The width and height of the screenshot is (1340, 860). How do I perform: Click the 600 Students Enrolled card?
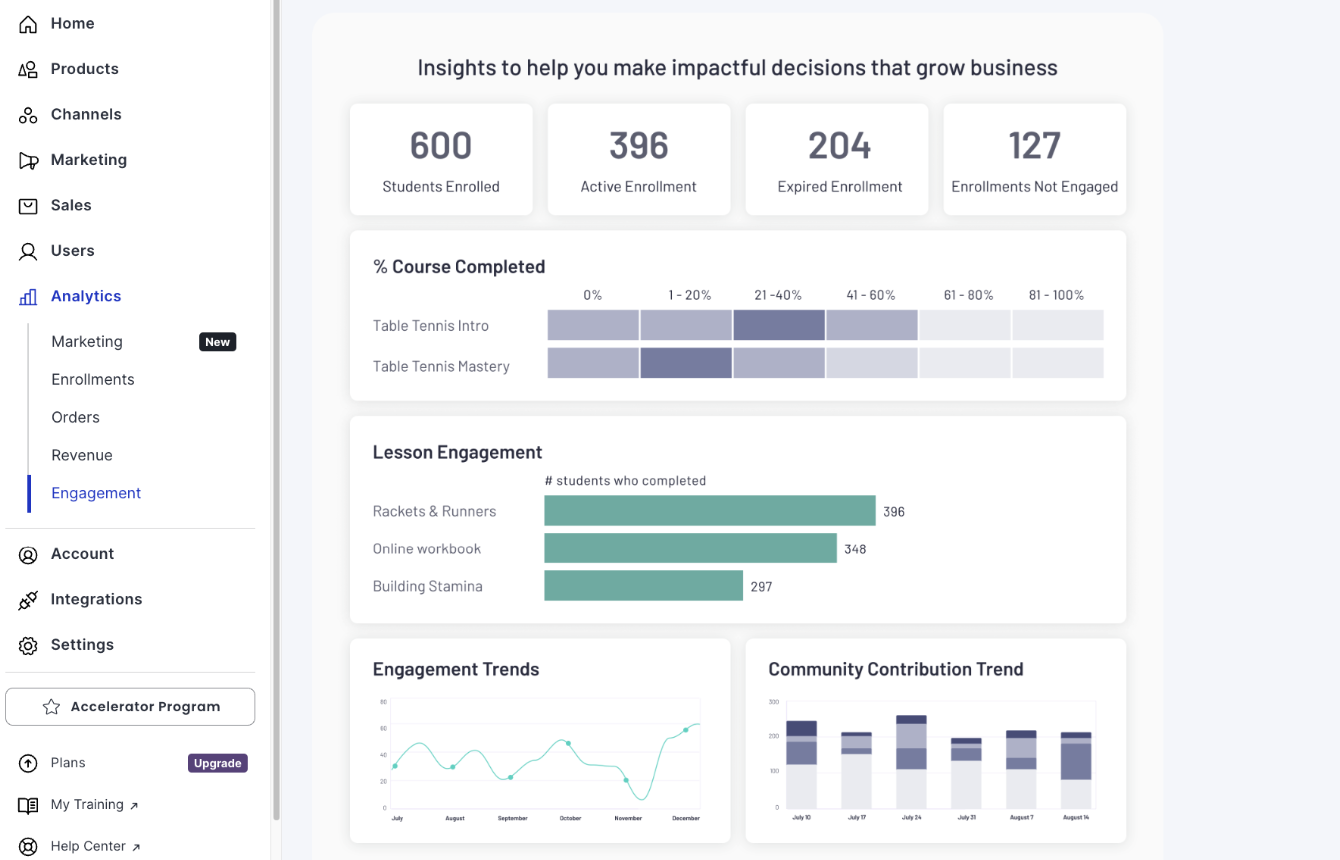(441, 159)
